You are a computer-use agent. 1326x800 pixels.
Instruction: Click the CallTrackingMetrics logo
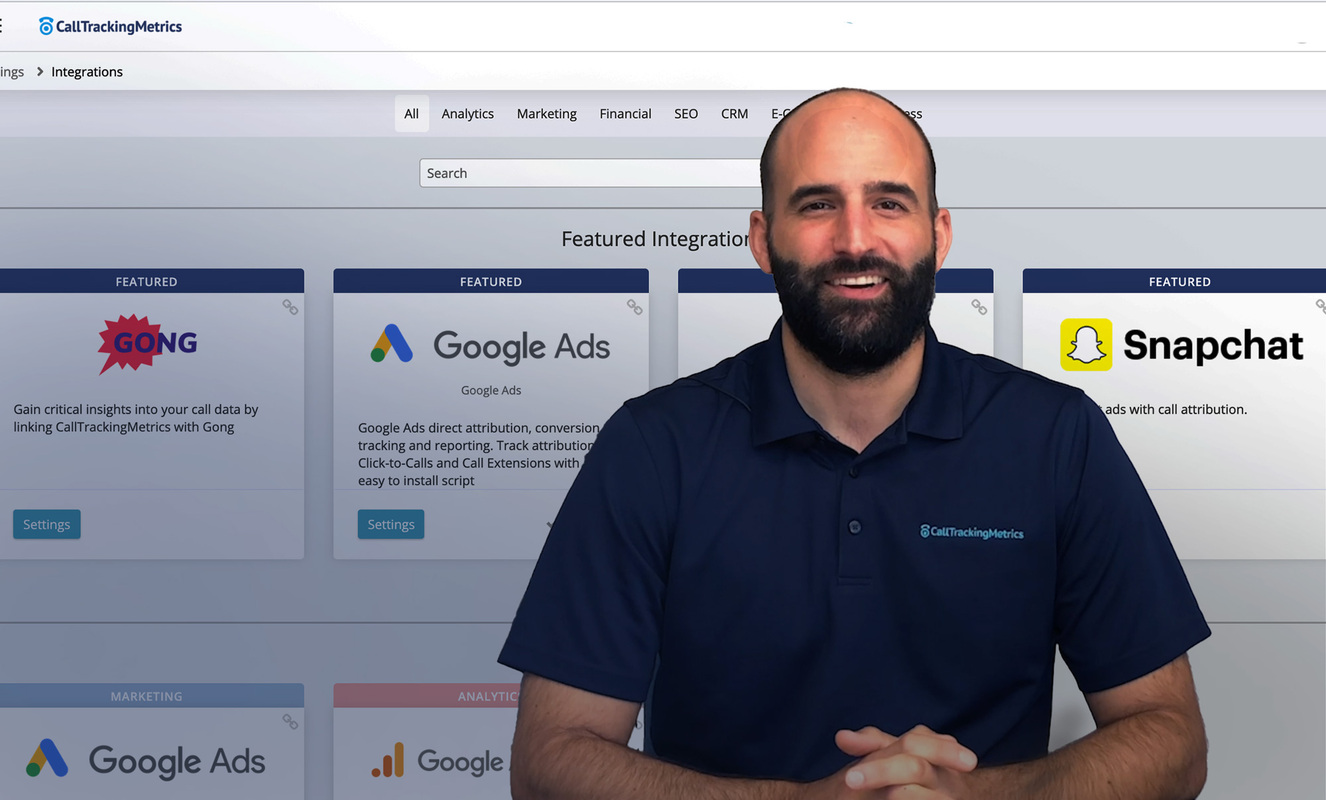pyautogui.click(x=110, y=26)
